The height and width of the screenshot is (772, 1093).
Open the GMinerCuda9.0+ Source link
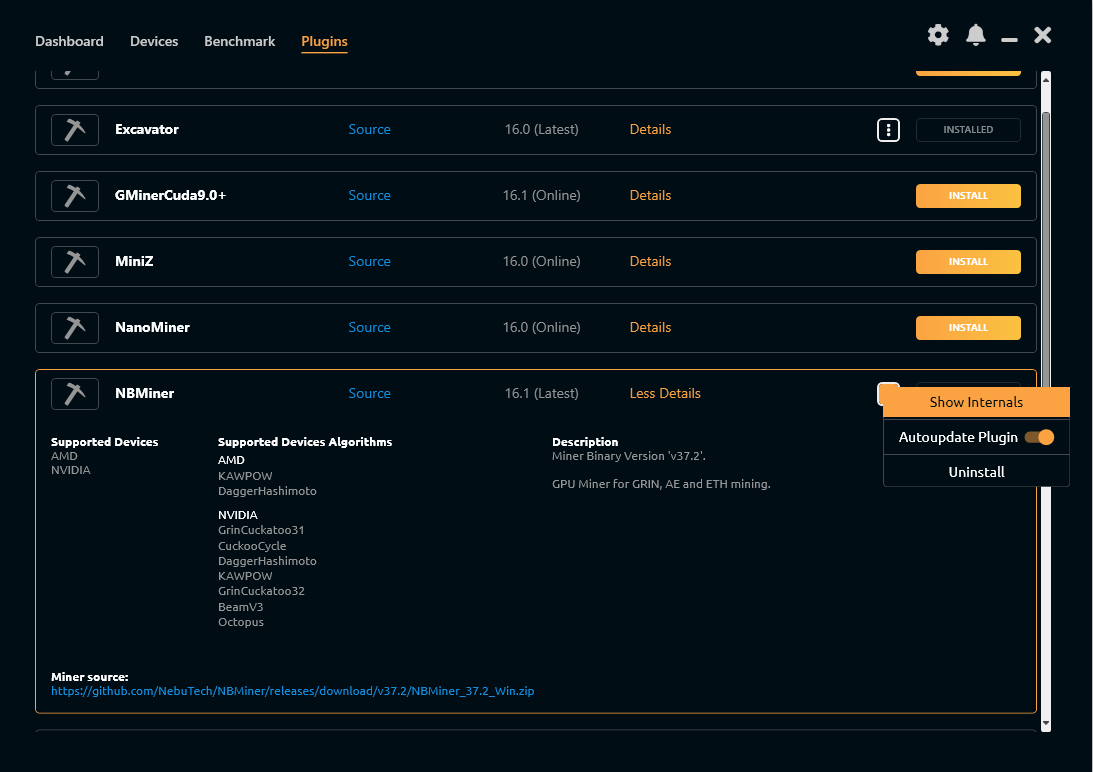(x=369, y=195)
